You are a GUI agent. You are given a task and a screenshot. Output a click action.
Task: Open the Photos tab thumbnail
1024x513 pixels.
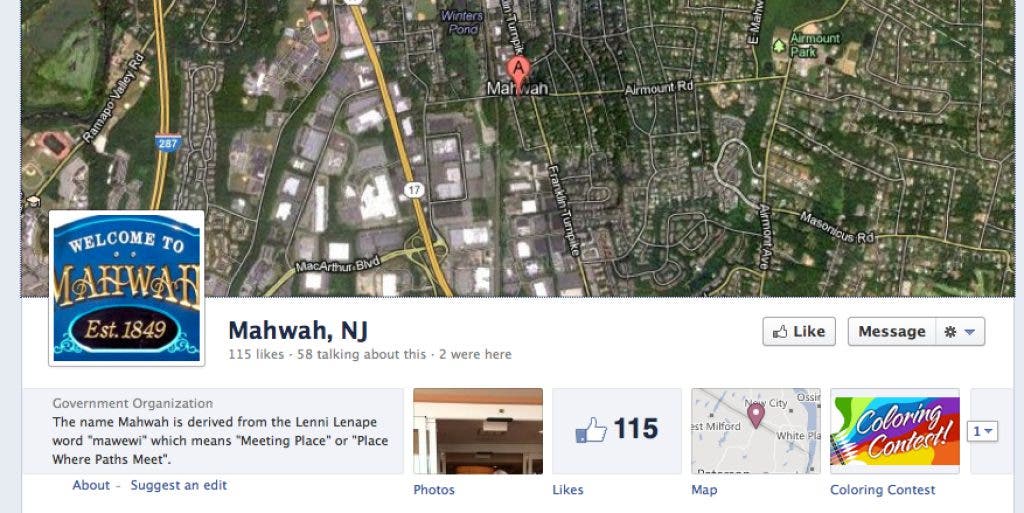point(478,431)
